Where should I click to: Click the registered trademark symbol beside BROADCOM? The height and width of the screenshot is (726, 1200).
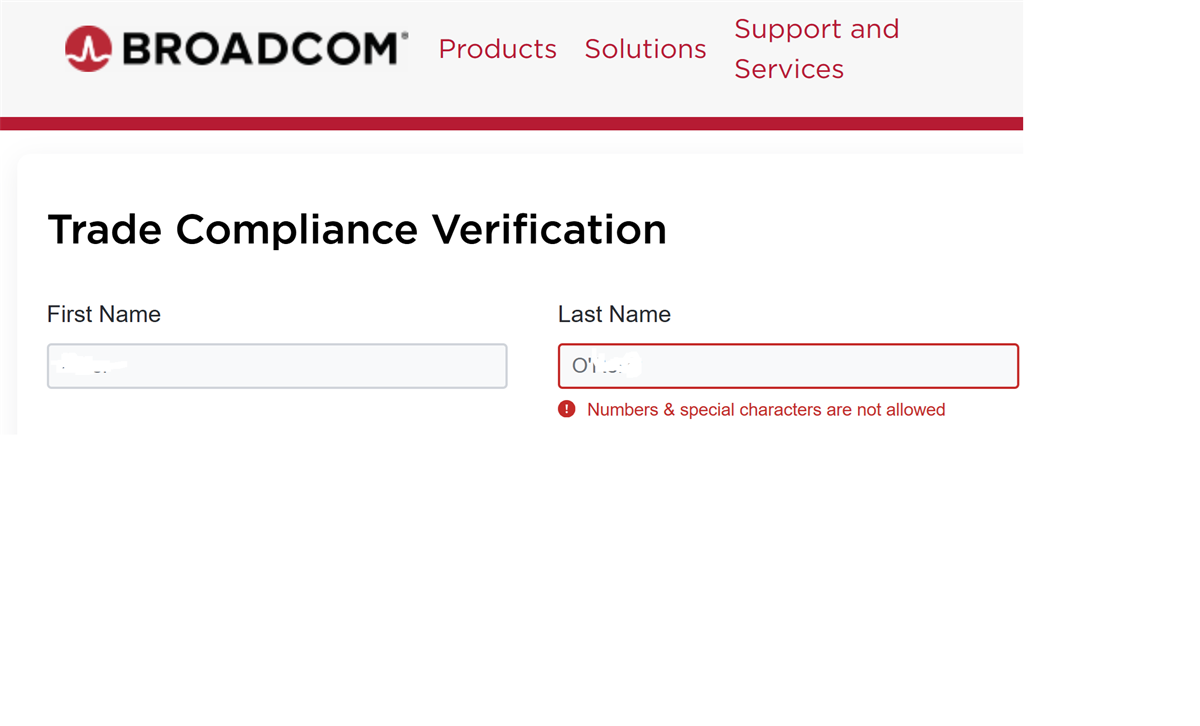[x=404, y=36]
